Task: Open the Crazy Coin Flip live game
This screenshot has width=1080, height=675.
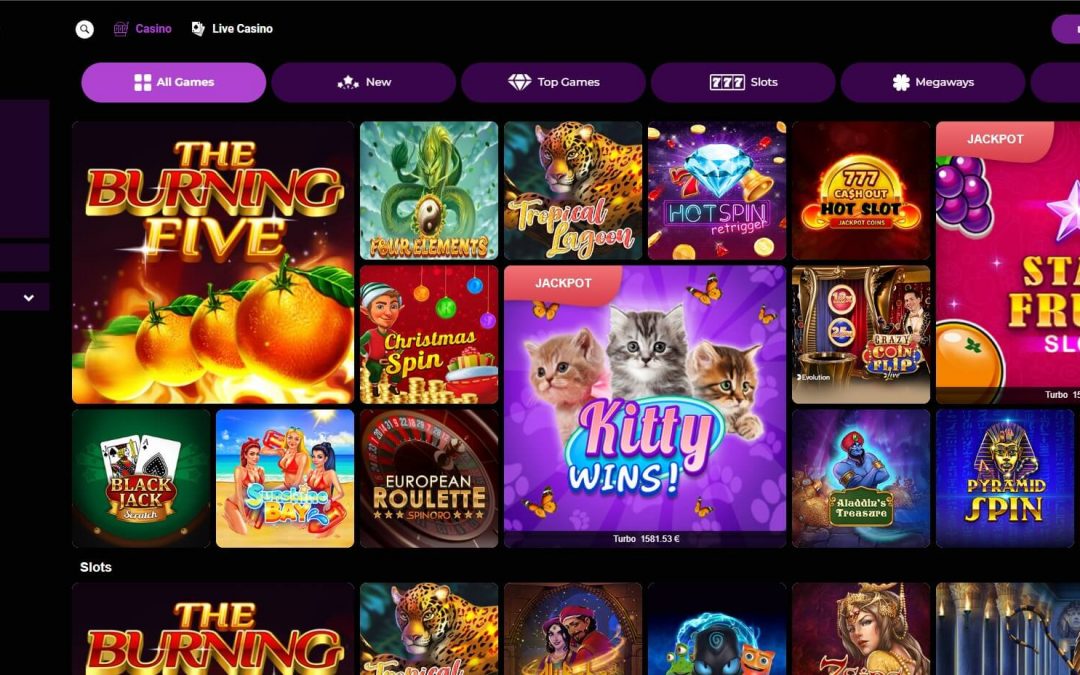Action: (861, 335)
